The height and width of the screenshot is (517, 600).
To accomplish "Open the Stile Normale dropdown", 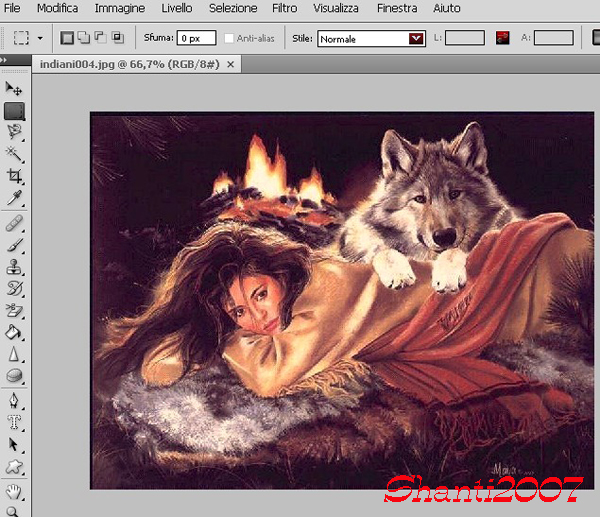I will [371, 39].
